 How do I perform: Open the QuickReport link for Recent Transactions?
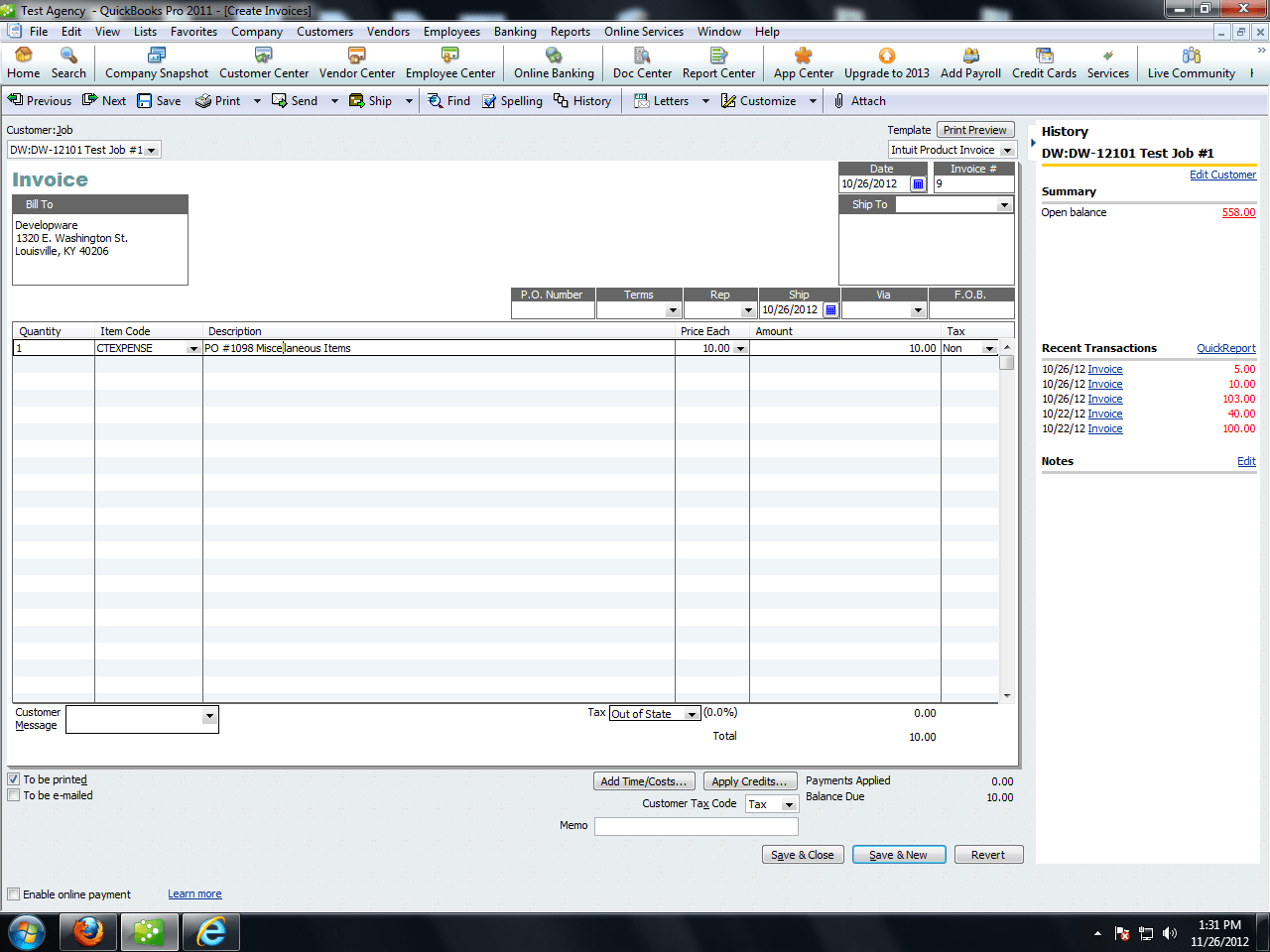click(x=1226, y=348)
